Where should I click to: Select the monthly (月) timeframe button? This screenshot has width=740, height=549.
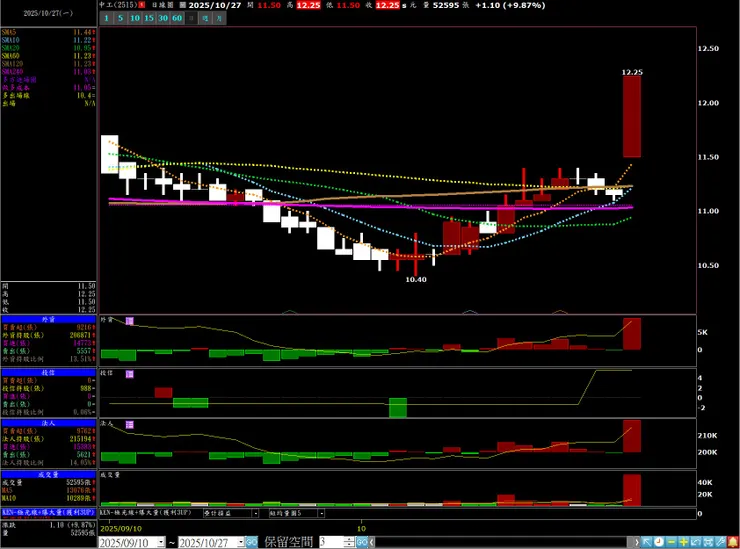[x=219, y=18]
